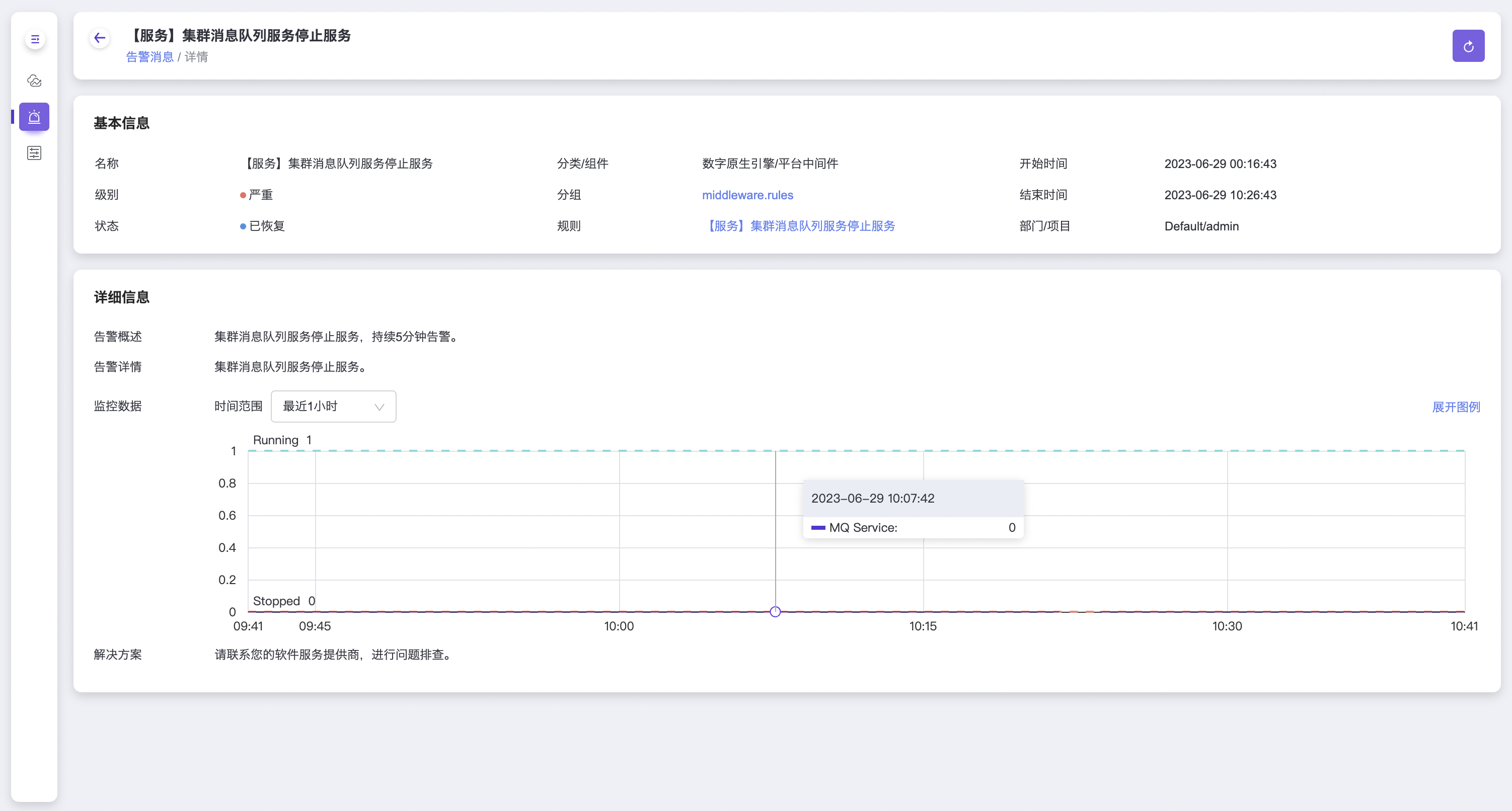1512x811 pixels.
Task: Go to 告警消息 breadcrumb
Action: pos(149,57)
